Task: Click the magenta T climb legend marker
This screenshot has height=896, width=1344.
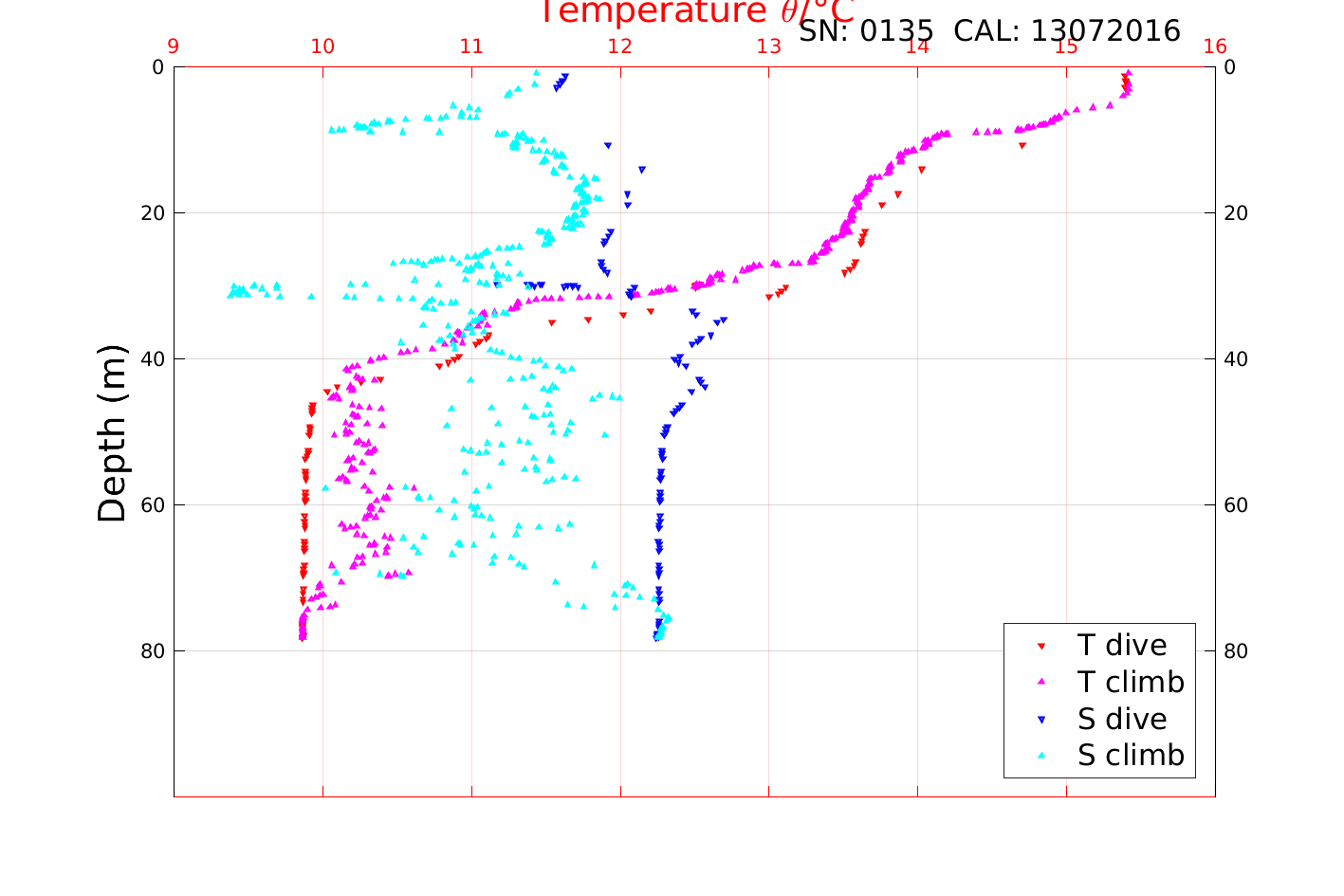Action: click(x=1040, y=682)
